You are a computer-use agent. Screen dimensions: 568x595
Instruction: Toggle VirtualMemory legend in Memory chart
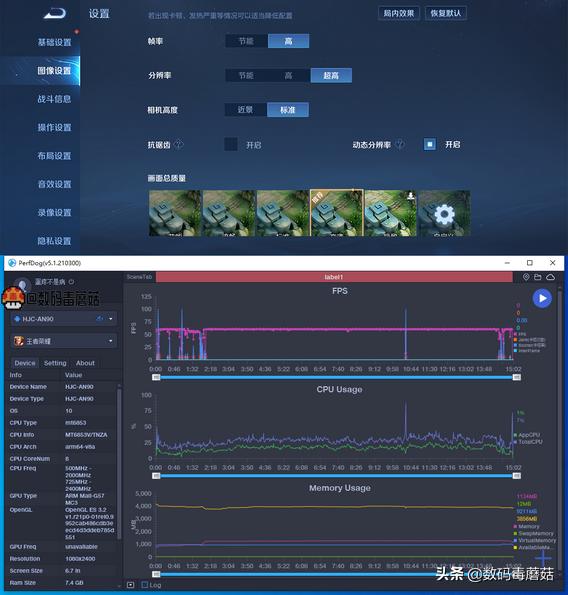click(x=534, y=540)
